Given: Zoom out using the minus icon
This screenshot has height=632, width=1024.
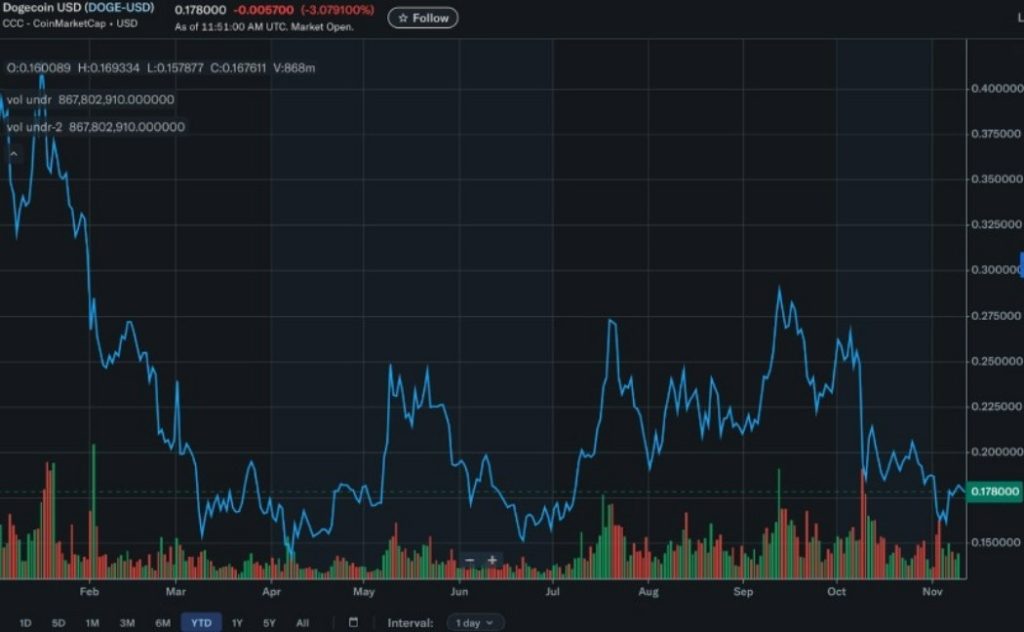Looking at the screenshot, I should point(470,560).
